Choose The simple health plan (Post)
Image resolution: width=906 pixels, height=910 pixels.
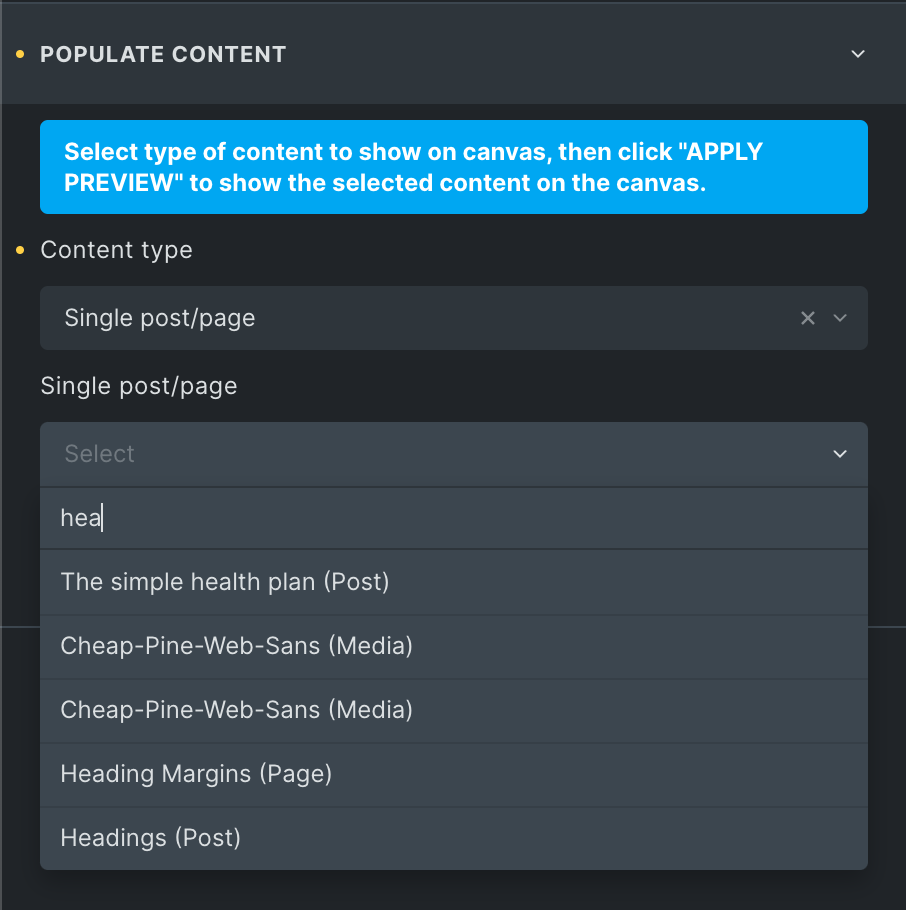pos(454,582)
